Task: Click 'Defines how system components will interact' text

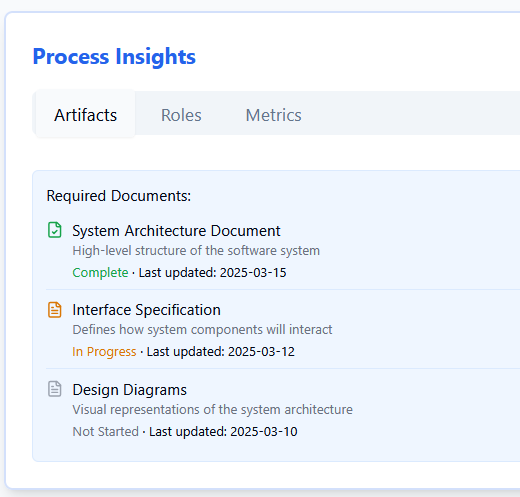Action: [x=202, y=330]
